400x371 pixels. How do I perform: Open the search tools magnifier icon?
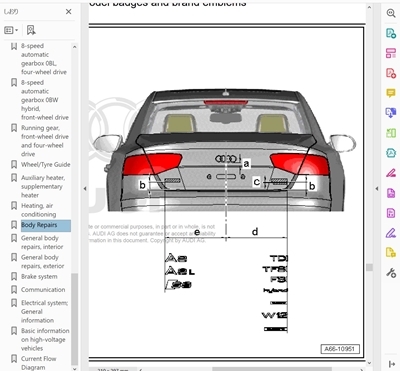tap(391, 13)
